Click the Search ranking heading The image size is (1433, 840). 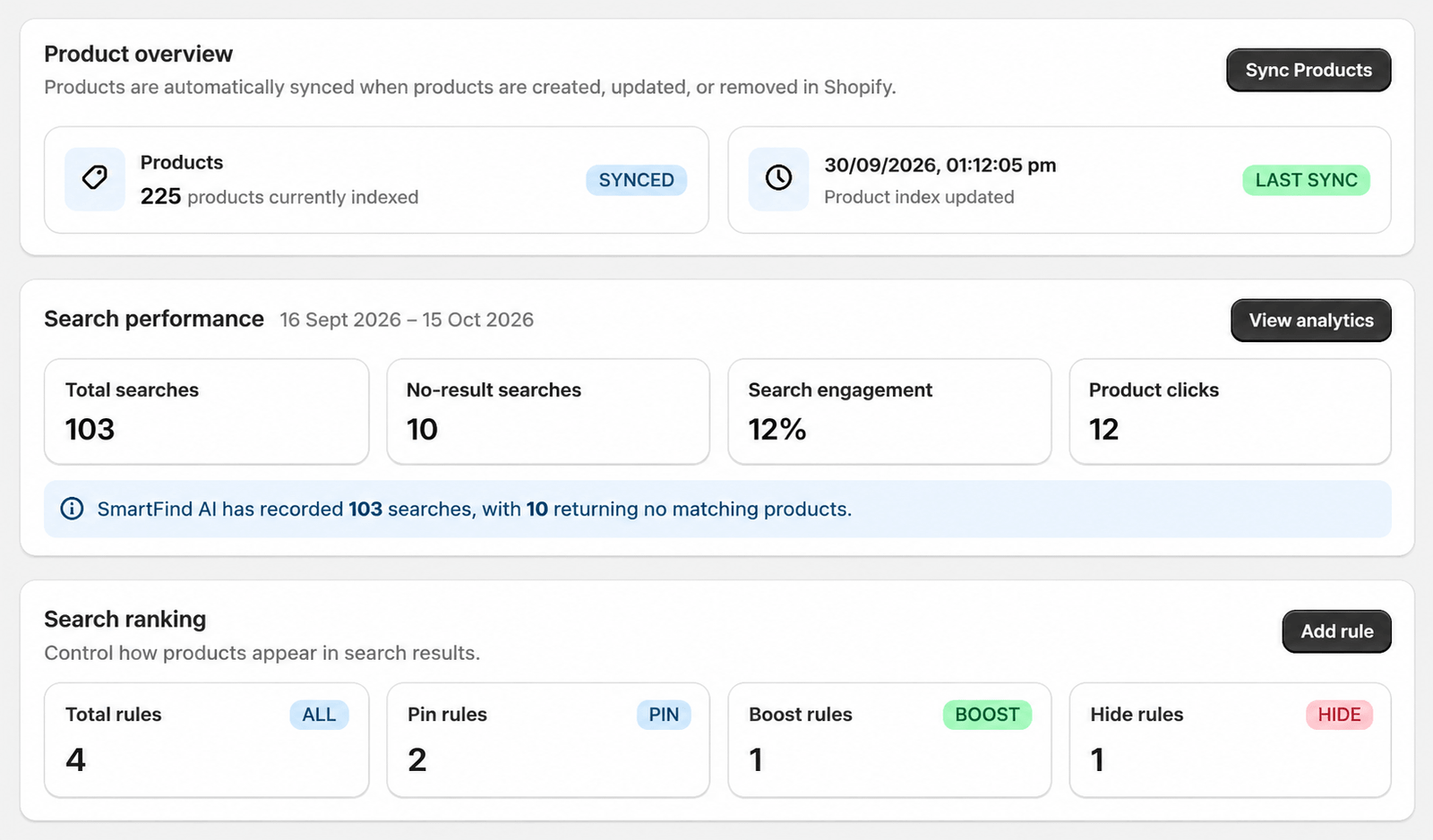[125, 619]
